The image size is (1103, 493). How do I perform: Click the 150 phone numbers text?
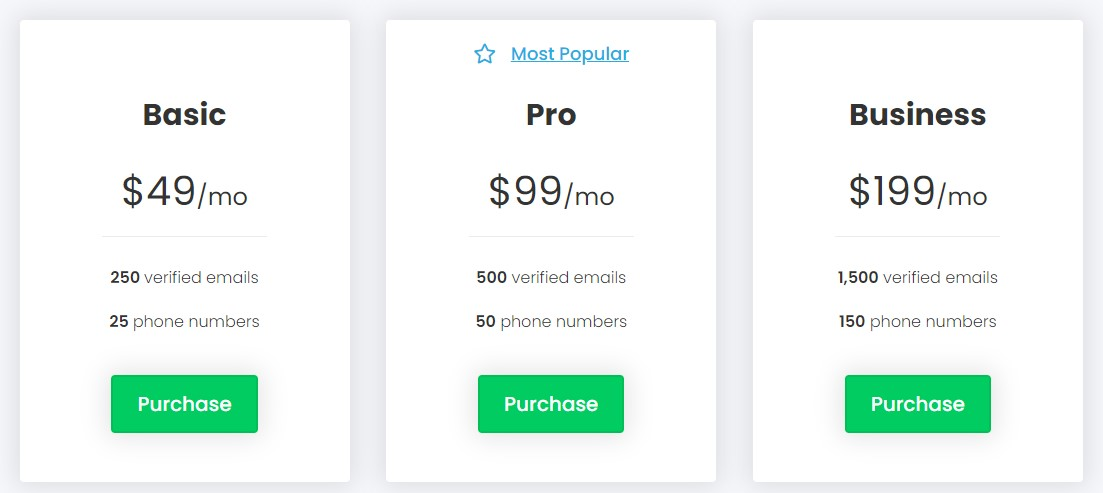pyautogui.click(x=917, y=321)
